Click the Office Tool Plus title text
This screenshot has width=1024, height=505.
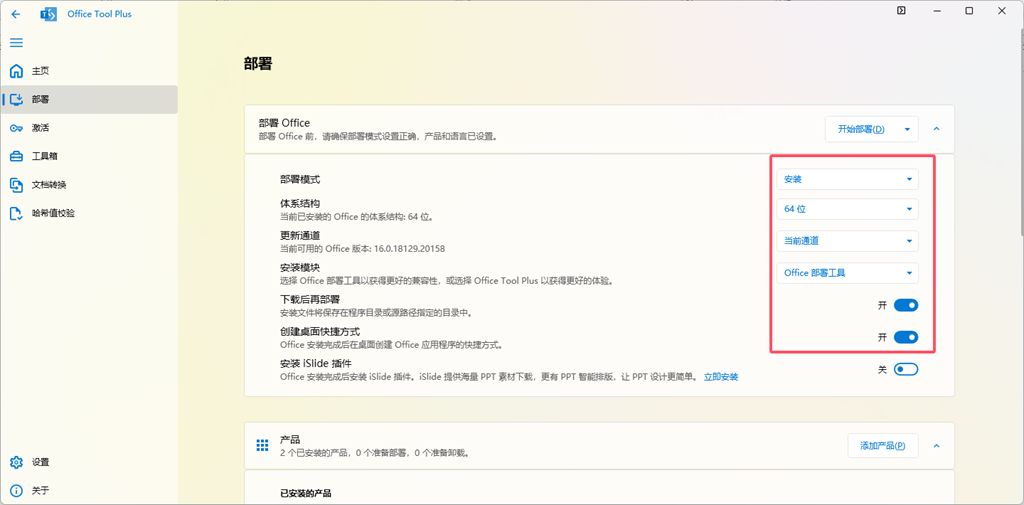point(99,14)
